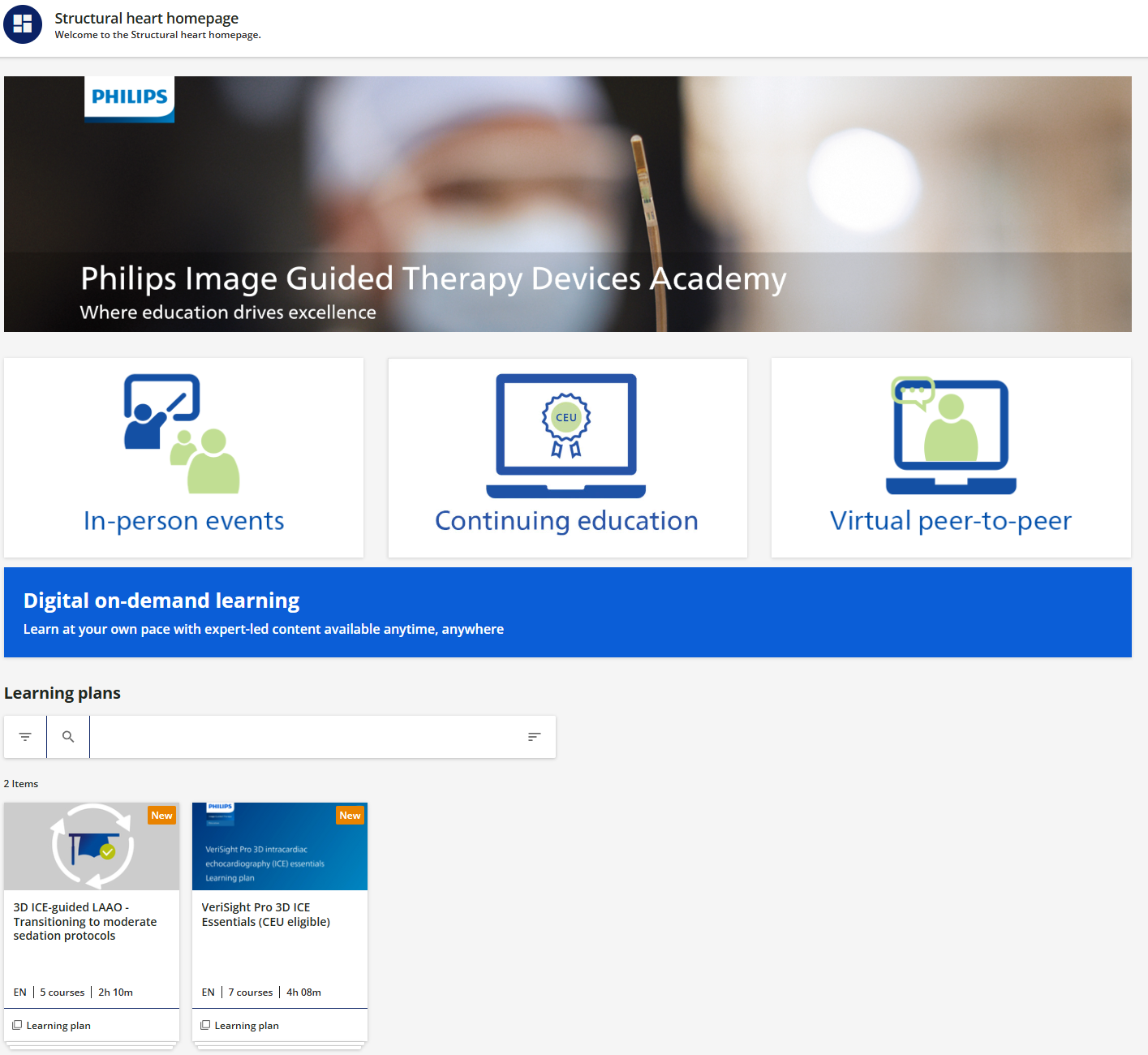Click the dashboard icon beside Structural heart homepage
The height and width of the screenshot is (1055, 1148).
(23, 24)
